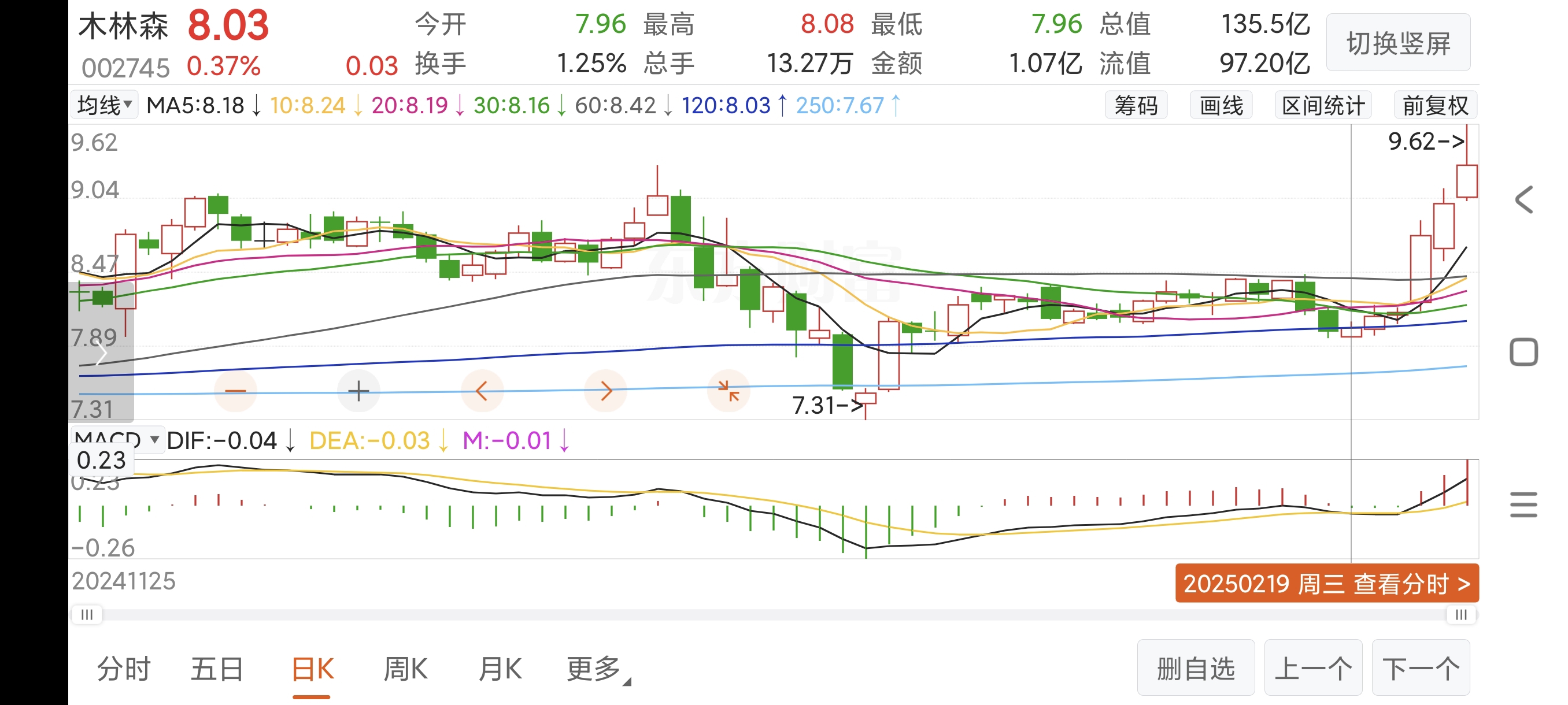Enable 画线 drawing mode
1568x705 pixels.
pos(1221,105)
